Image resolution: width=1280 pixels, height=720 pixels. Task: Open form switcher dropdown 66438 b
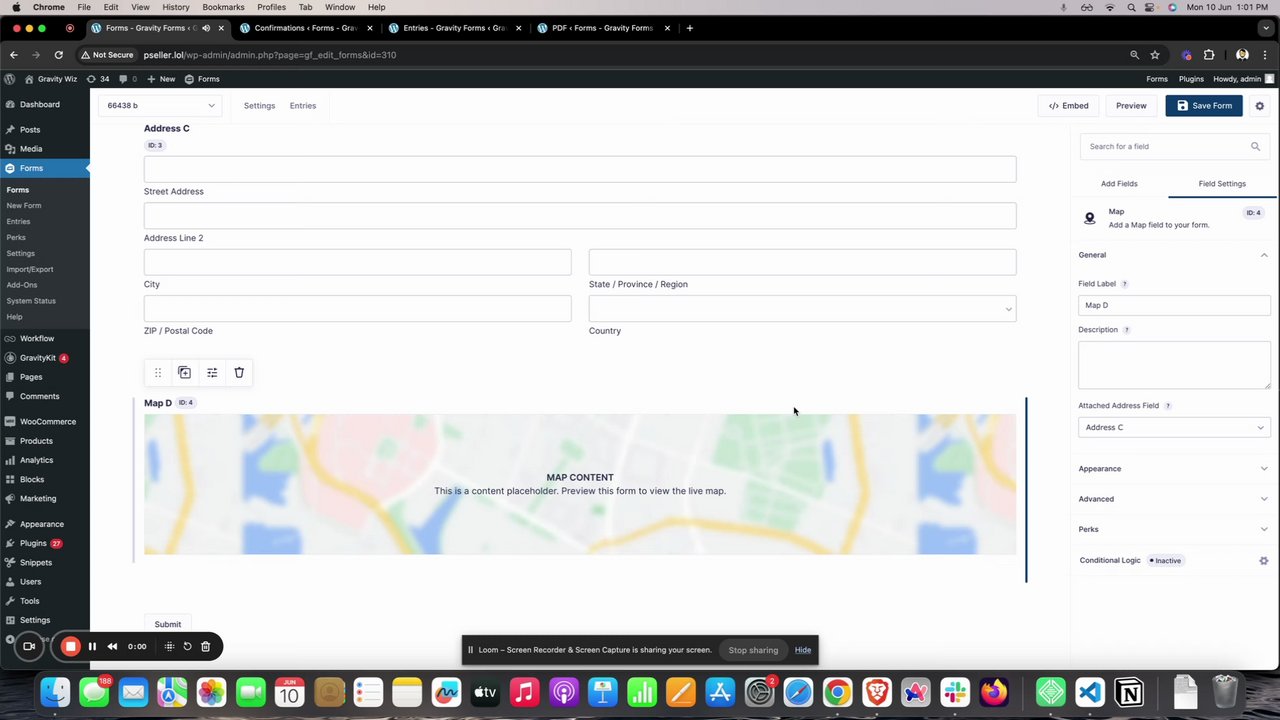[x=160, y=105]
